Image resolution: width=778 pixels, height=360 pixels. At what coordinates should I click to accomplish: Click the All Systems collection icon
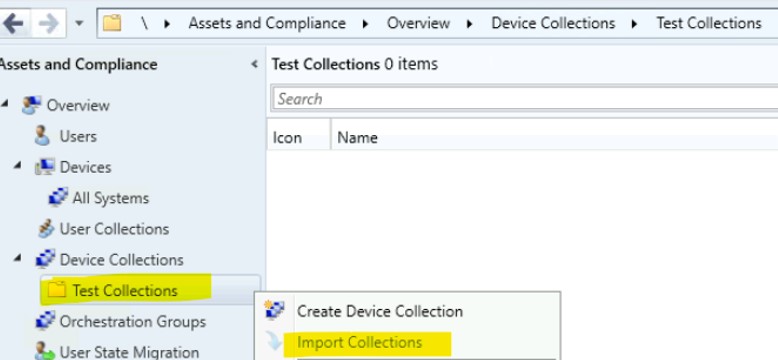click(x=58, y=197)
